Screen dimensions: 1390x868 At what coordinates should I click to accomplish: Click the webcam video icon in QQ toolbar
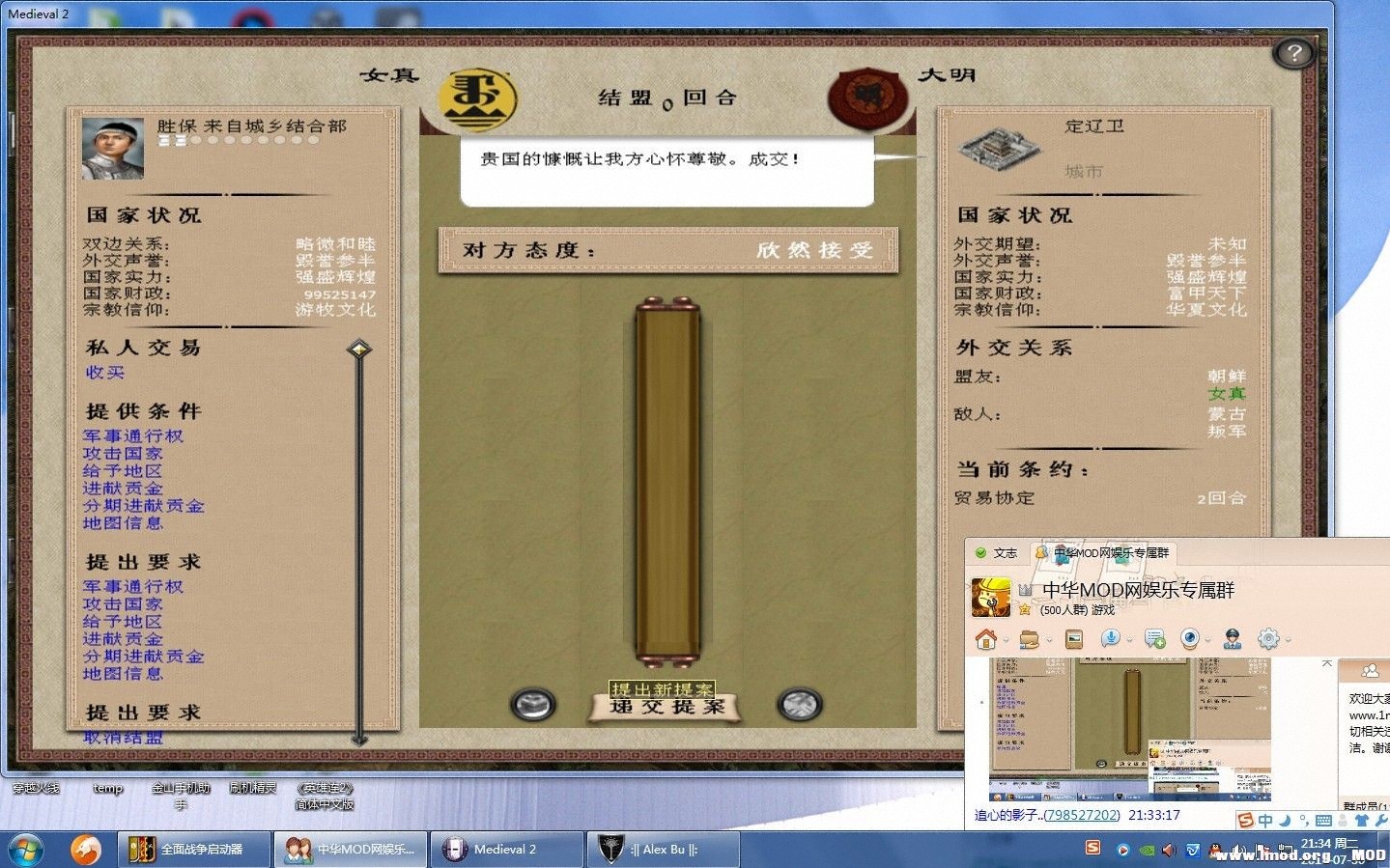pos(1190,639)
